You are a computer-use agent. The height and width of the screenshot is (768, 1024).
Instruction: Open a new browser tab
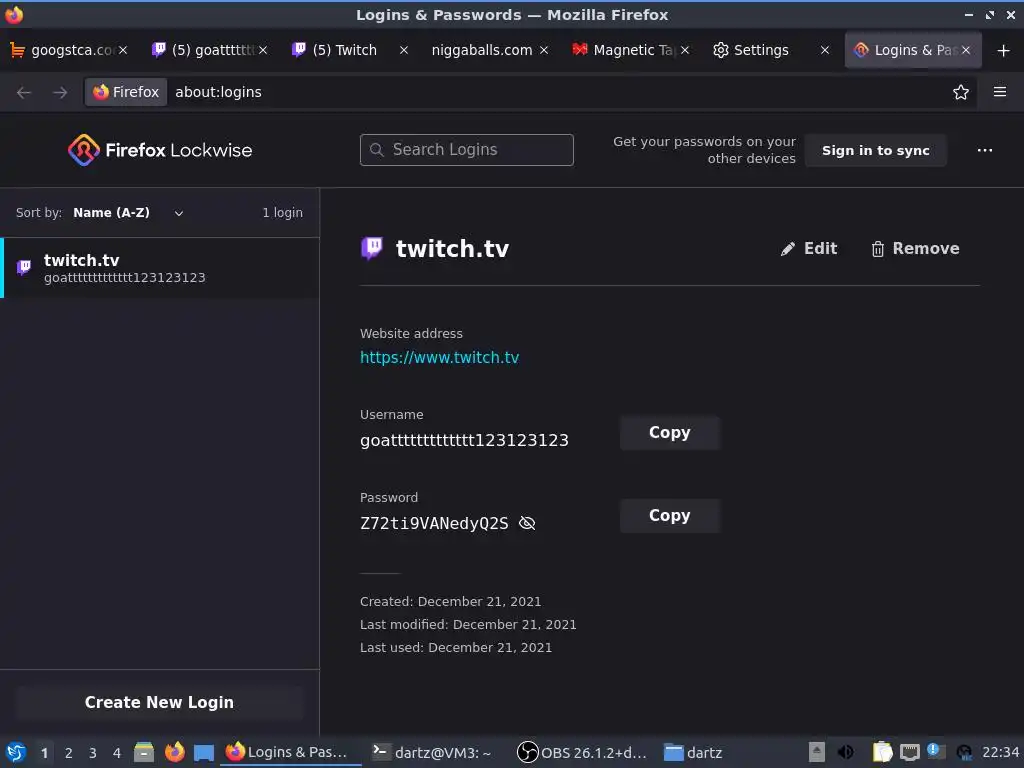point(1004,50)
